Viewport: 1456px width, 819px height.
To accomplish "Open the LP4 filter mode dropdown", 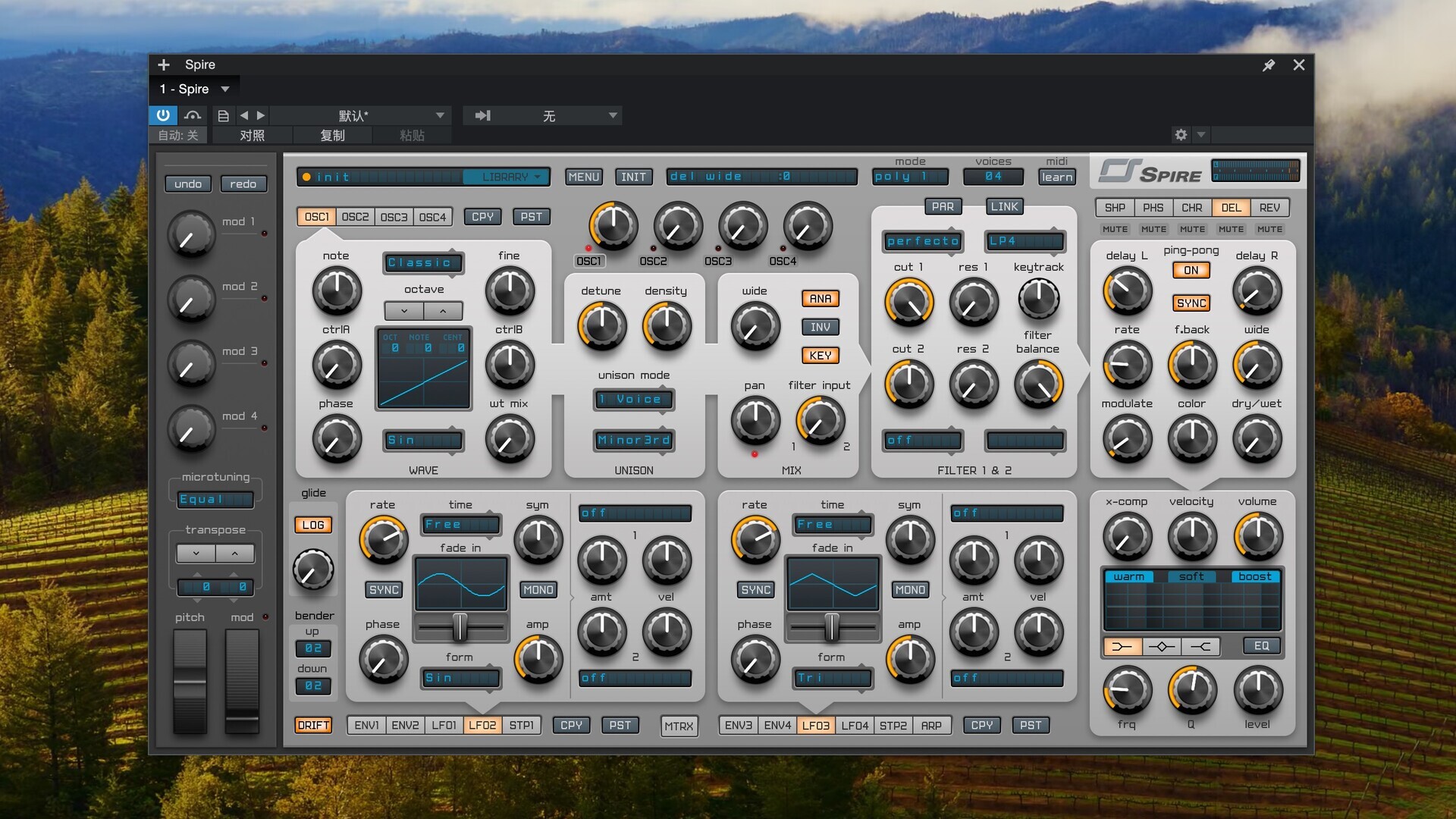I will (x=1025, y=241).
